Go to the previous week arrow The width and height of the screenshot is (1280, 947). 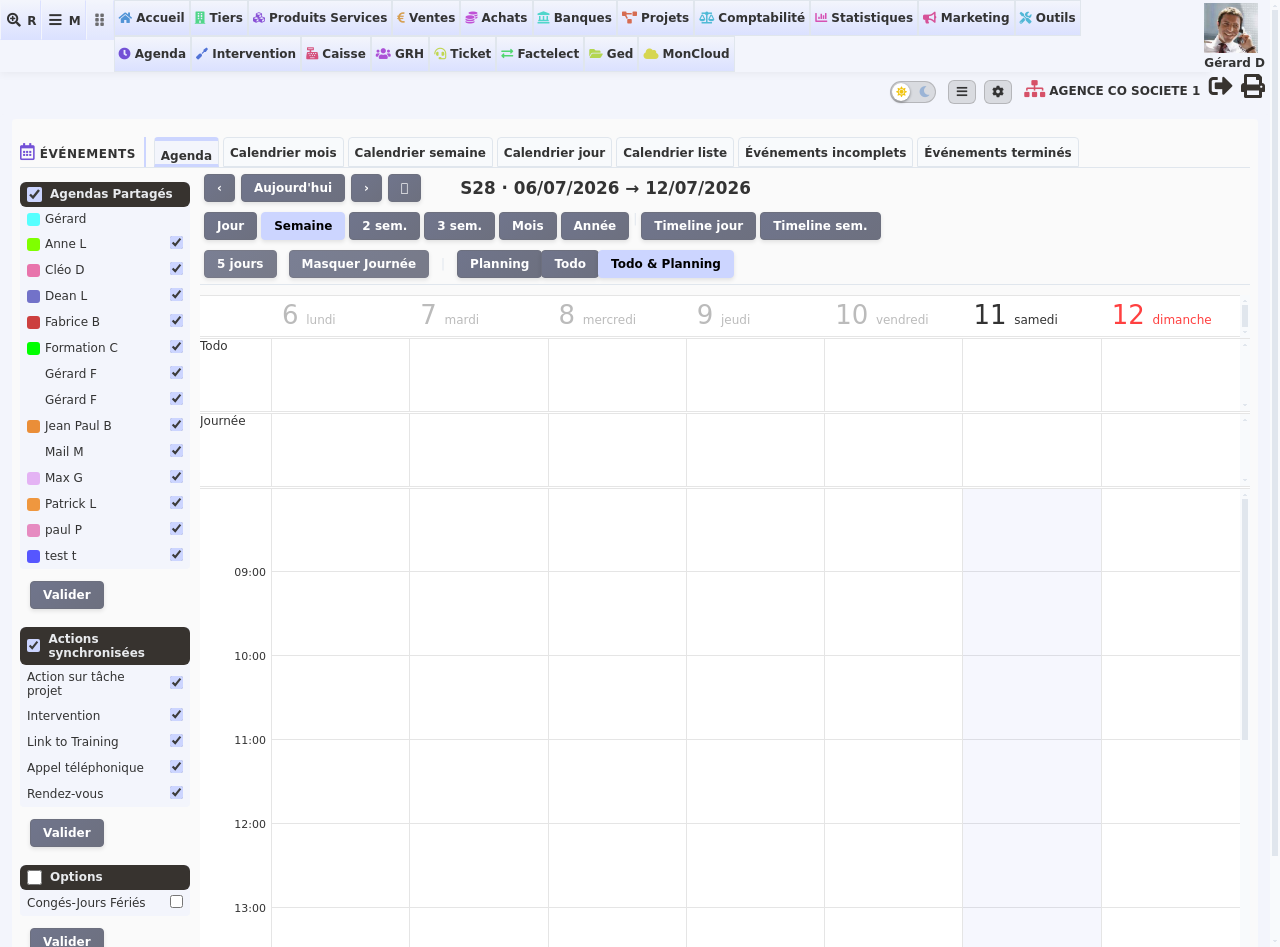pyautogui.click(x=220, y=188)
